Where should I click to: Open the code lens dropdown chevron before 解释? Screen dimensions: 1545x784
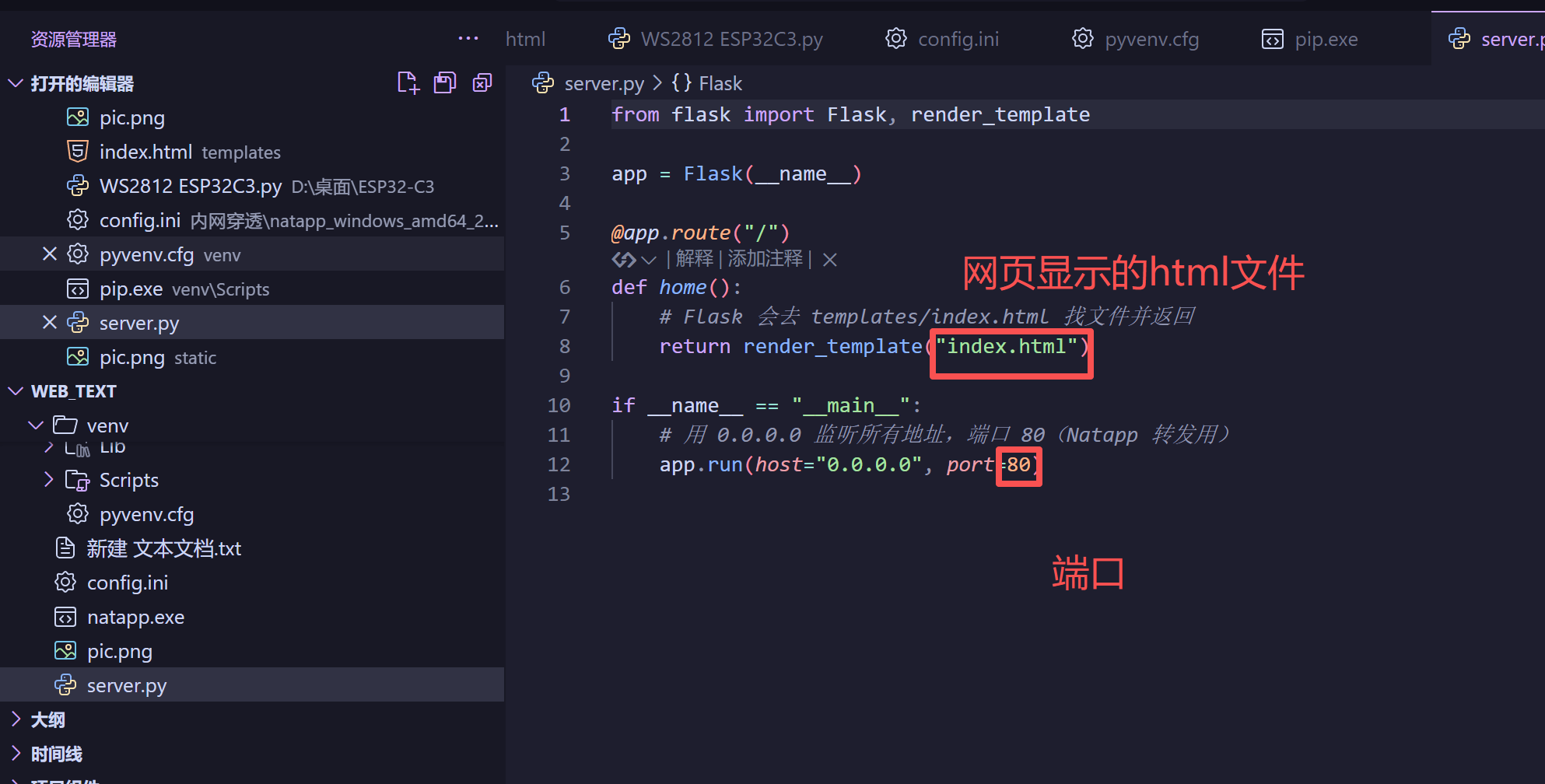(649, 260)
